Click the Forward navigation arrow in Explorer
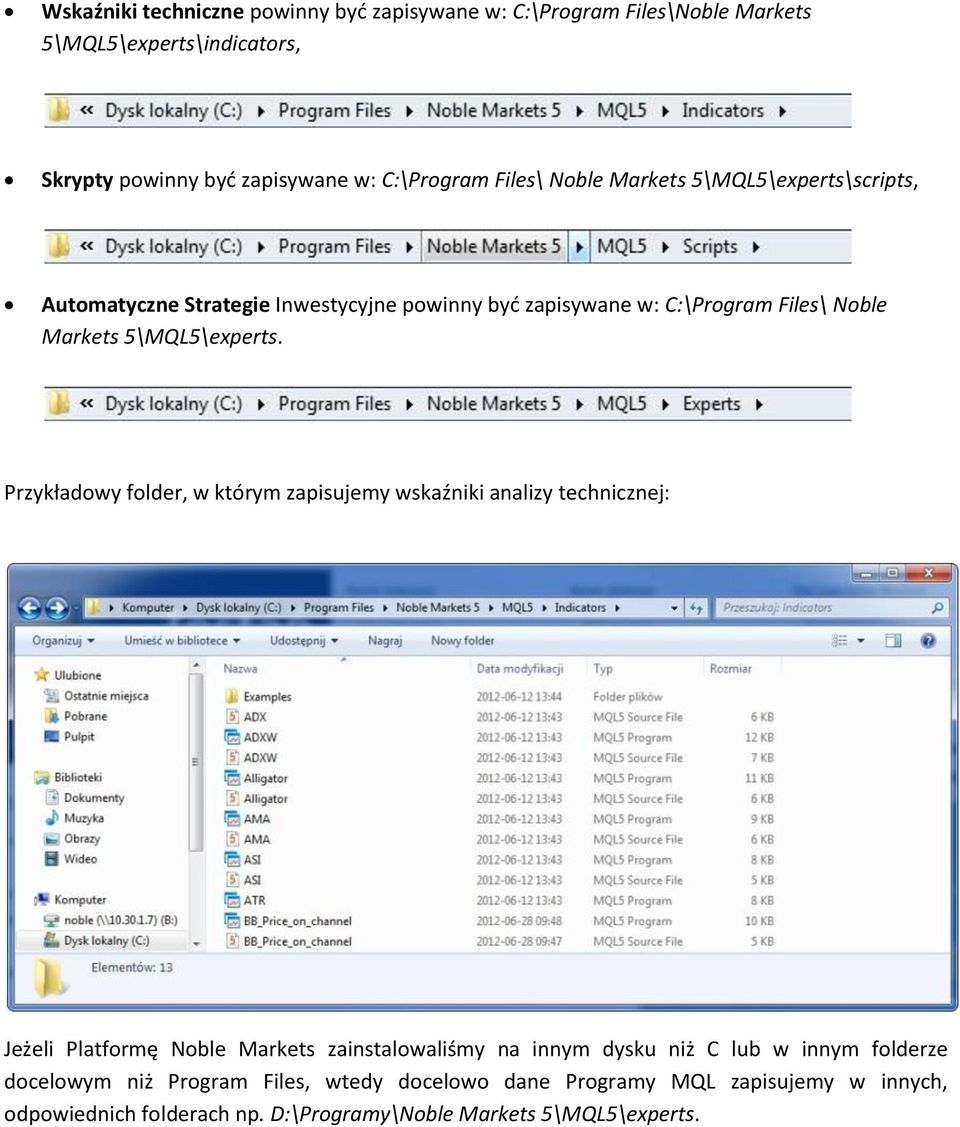 [57, 608]
